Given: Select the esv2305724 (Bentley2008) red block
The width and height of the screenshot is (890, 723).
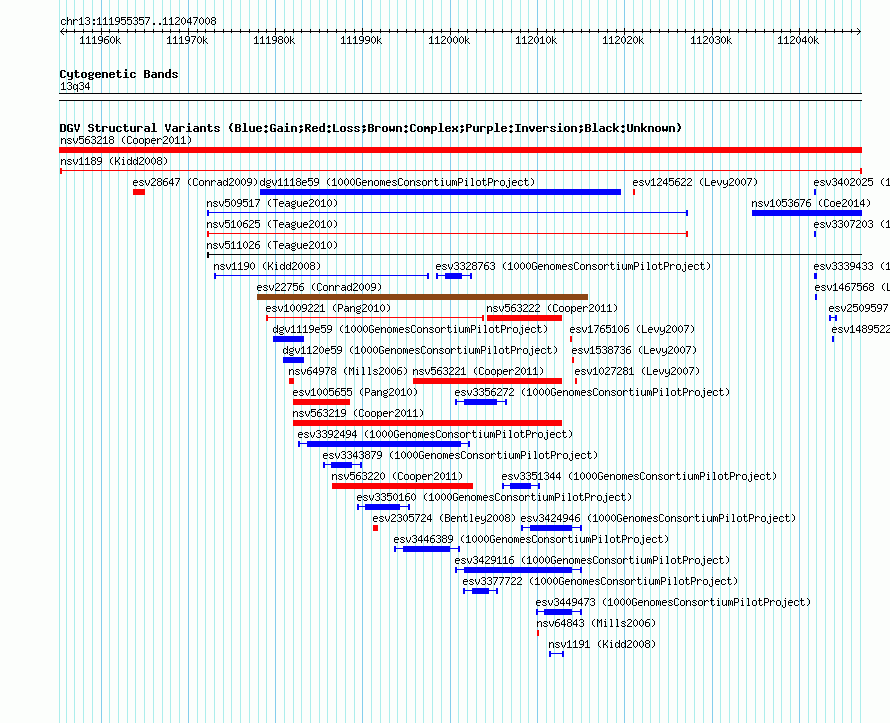Looking at the screenshot, I should [375, 528].
